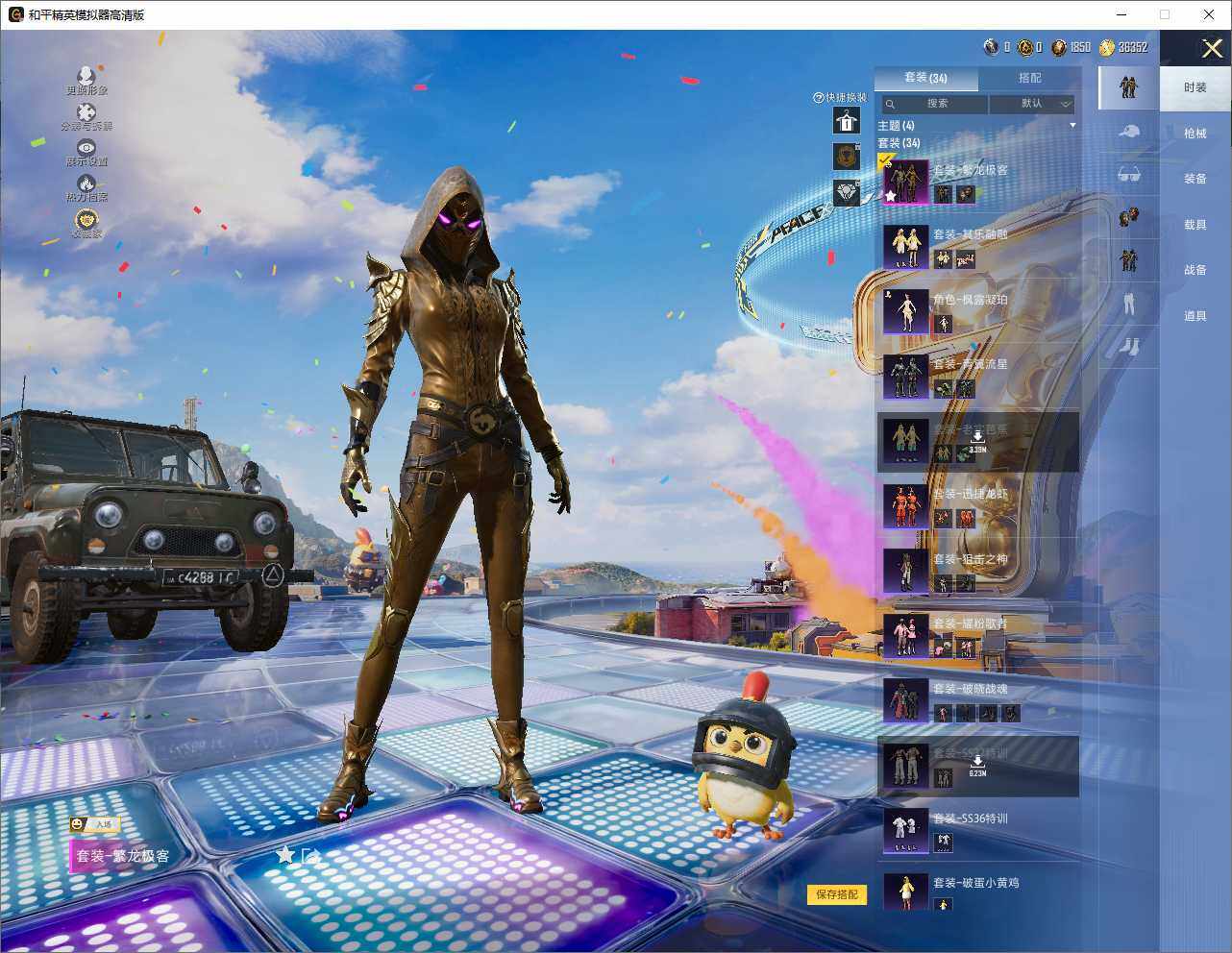Open the 装备 equipment tab

pyautogui.click(x=1195, y=179)
